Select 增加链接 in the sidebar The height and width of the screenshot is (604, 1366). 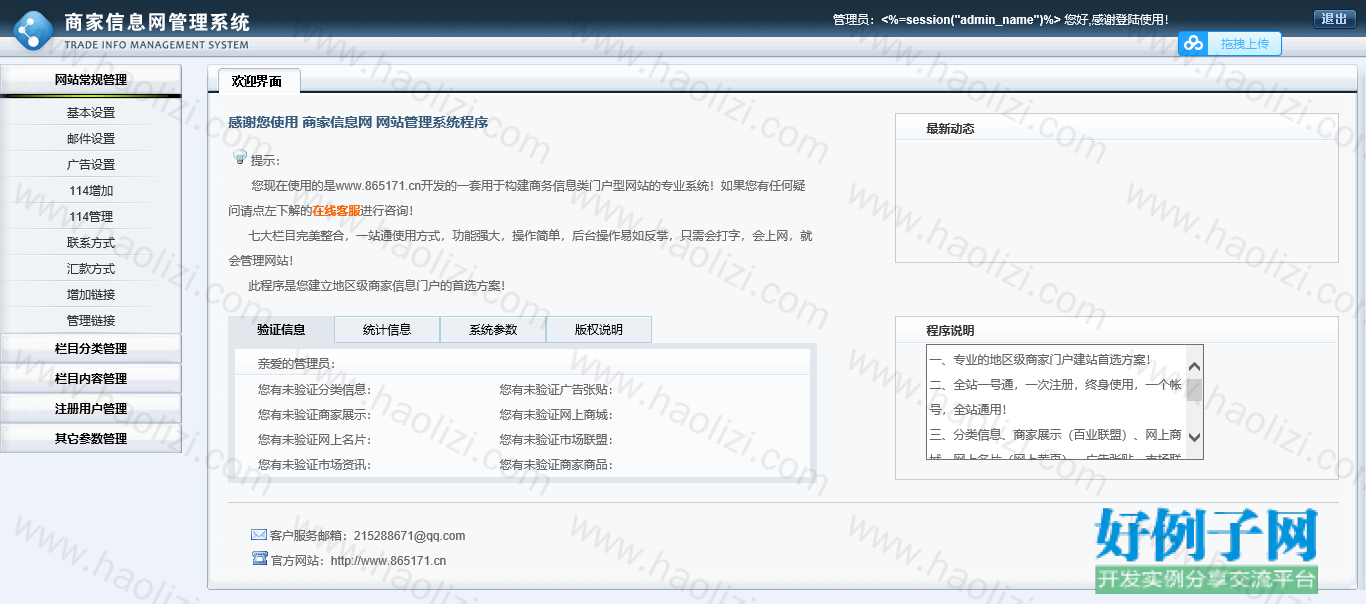tap(91, 295)
